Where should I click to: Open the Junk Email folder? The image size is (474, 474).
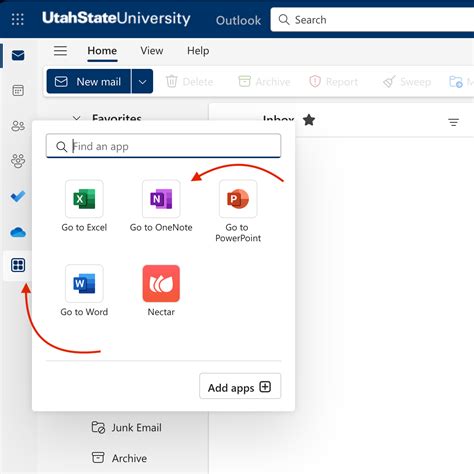pos(127,427)
